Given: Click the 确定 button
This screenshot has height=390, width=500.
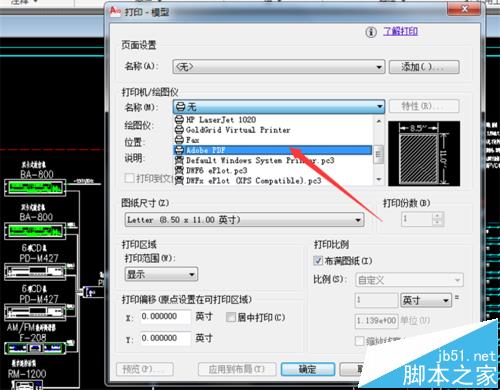Looking at the screenshot, I should click(308, 369).
